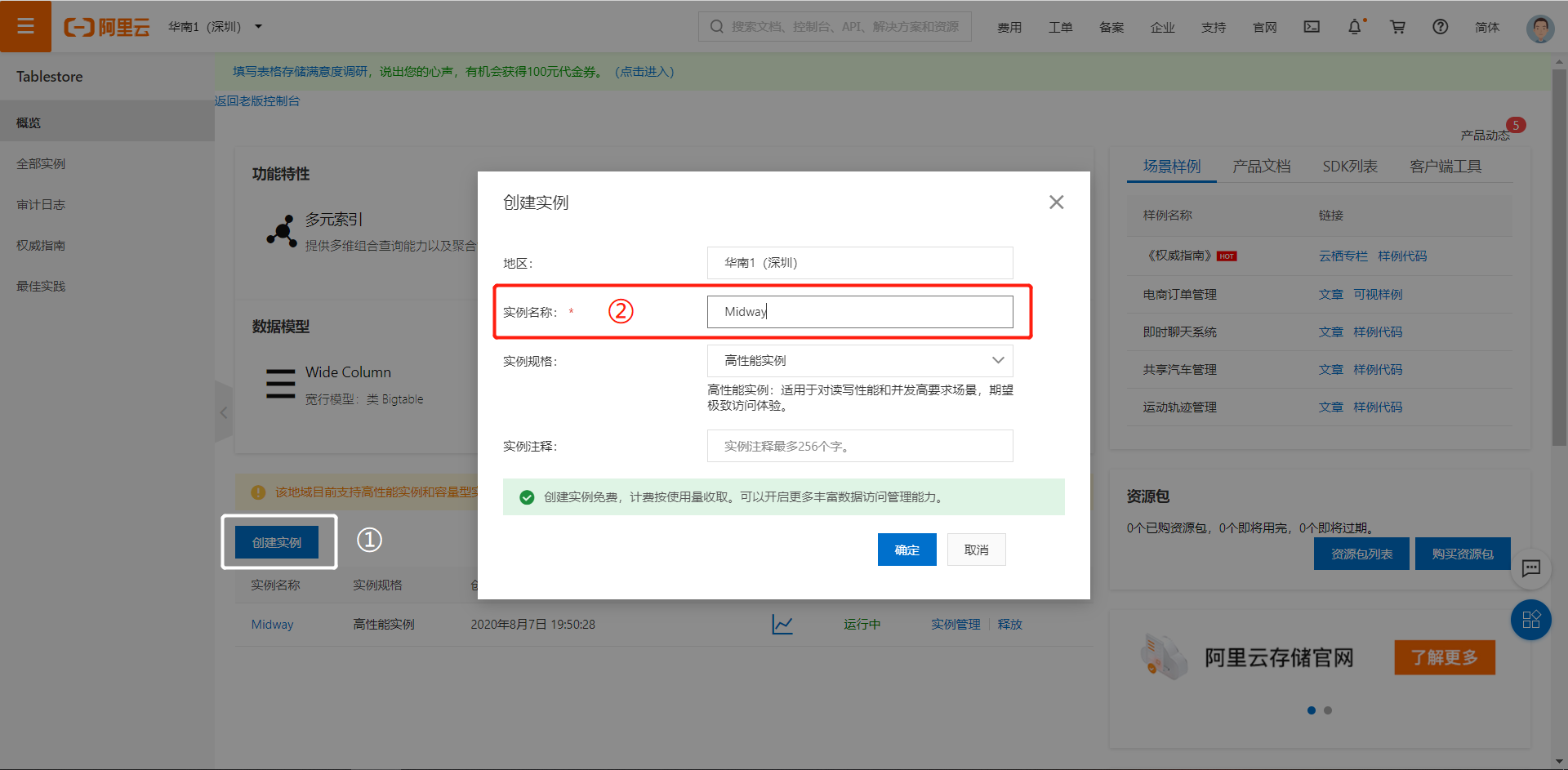Select 全部实例 in the left sidebar
This screenshot has width=1568, height=770.
[x=41, y=164]
